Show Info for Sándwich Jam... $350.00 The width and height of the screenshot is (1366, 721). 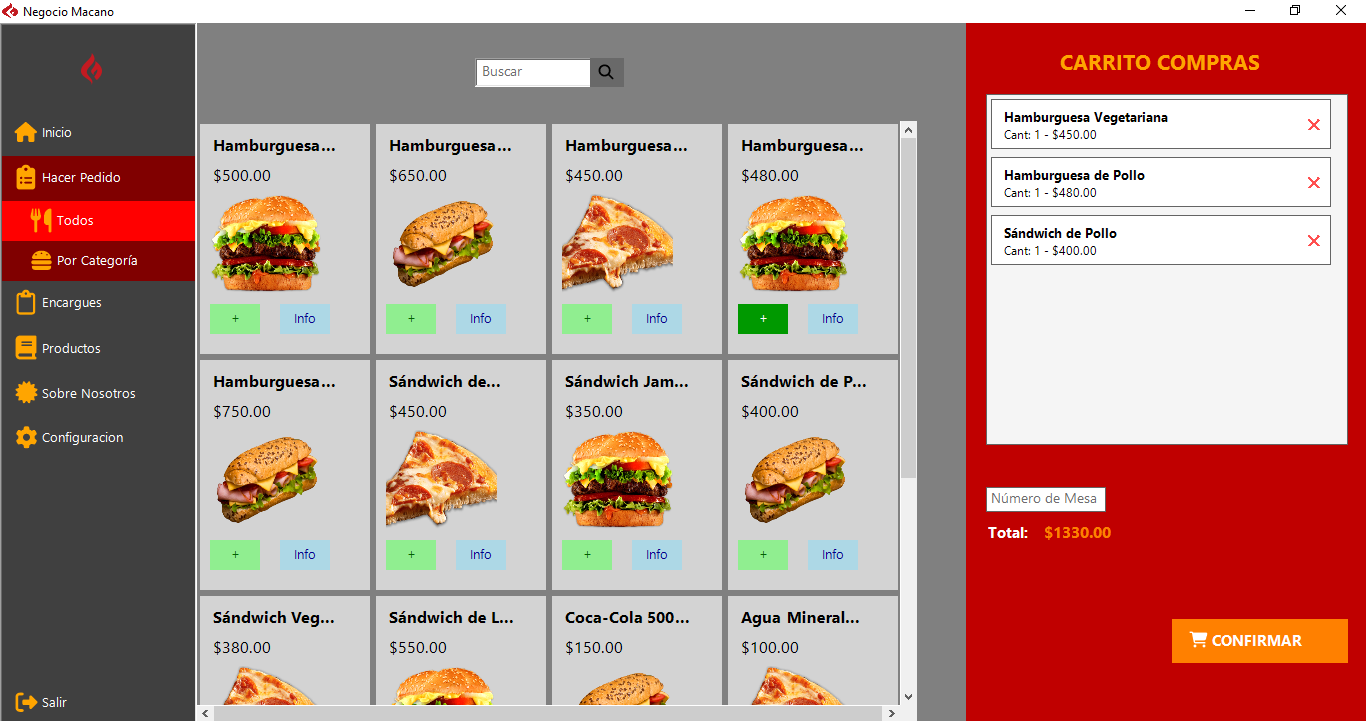(x=657, y=555)
